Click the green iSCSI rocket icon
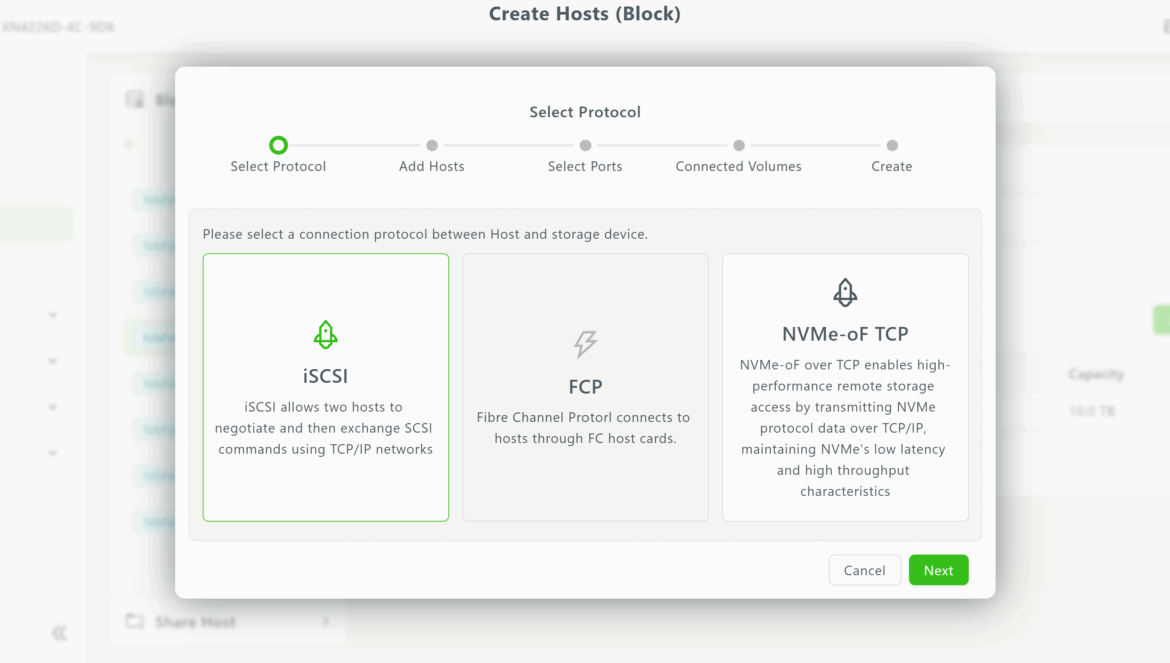Viewport: 1170px width, 663px height. click(x=325, y=335)
